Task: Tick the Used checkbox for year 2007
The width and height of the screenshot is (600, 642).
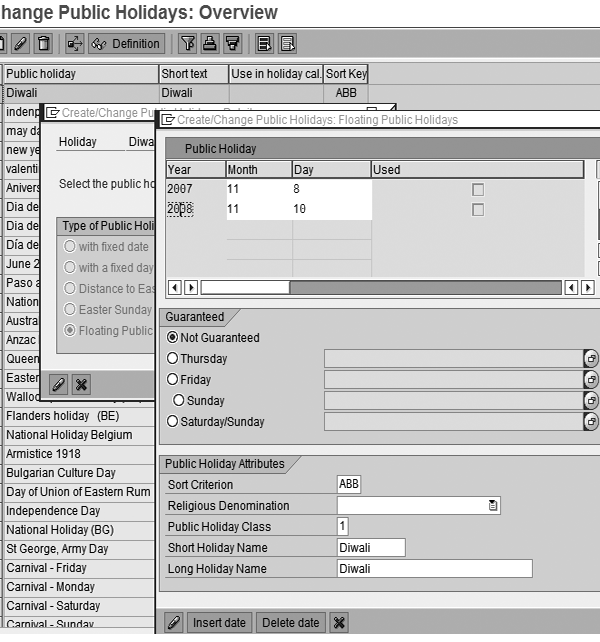Action: tap(478, 189)
